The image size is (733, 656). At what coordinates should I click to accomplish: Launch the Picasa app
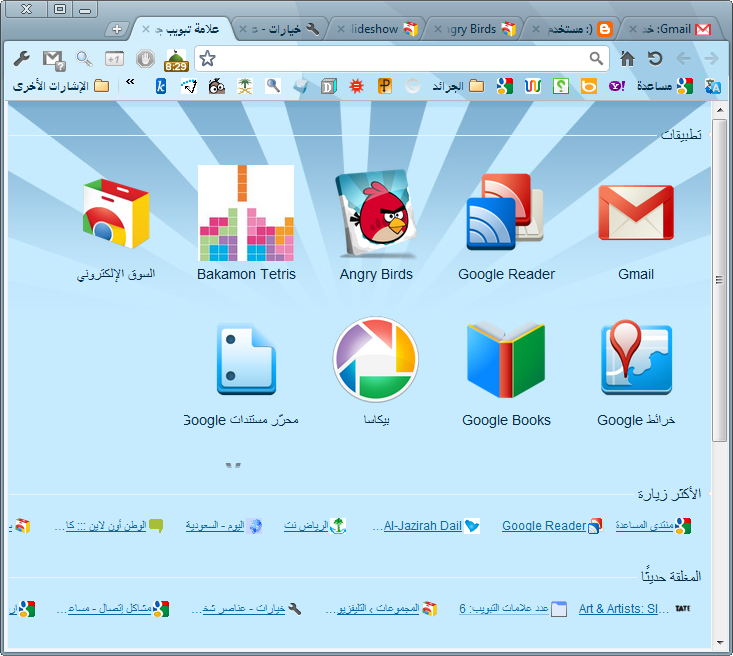376,372
